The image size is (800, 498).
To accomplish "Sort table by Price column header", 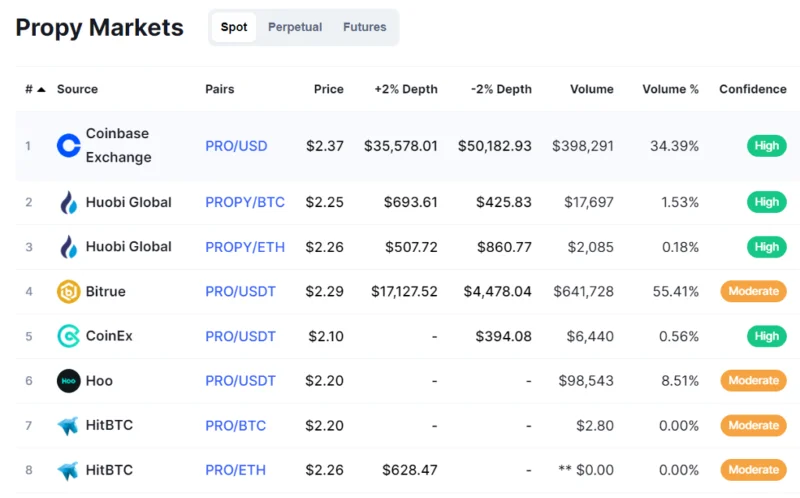I will point(329,89).
